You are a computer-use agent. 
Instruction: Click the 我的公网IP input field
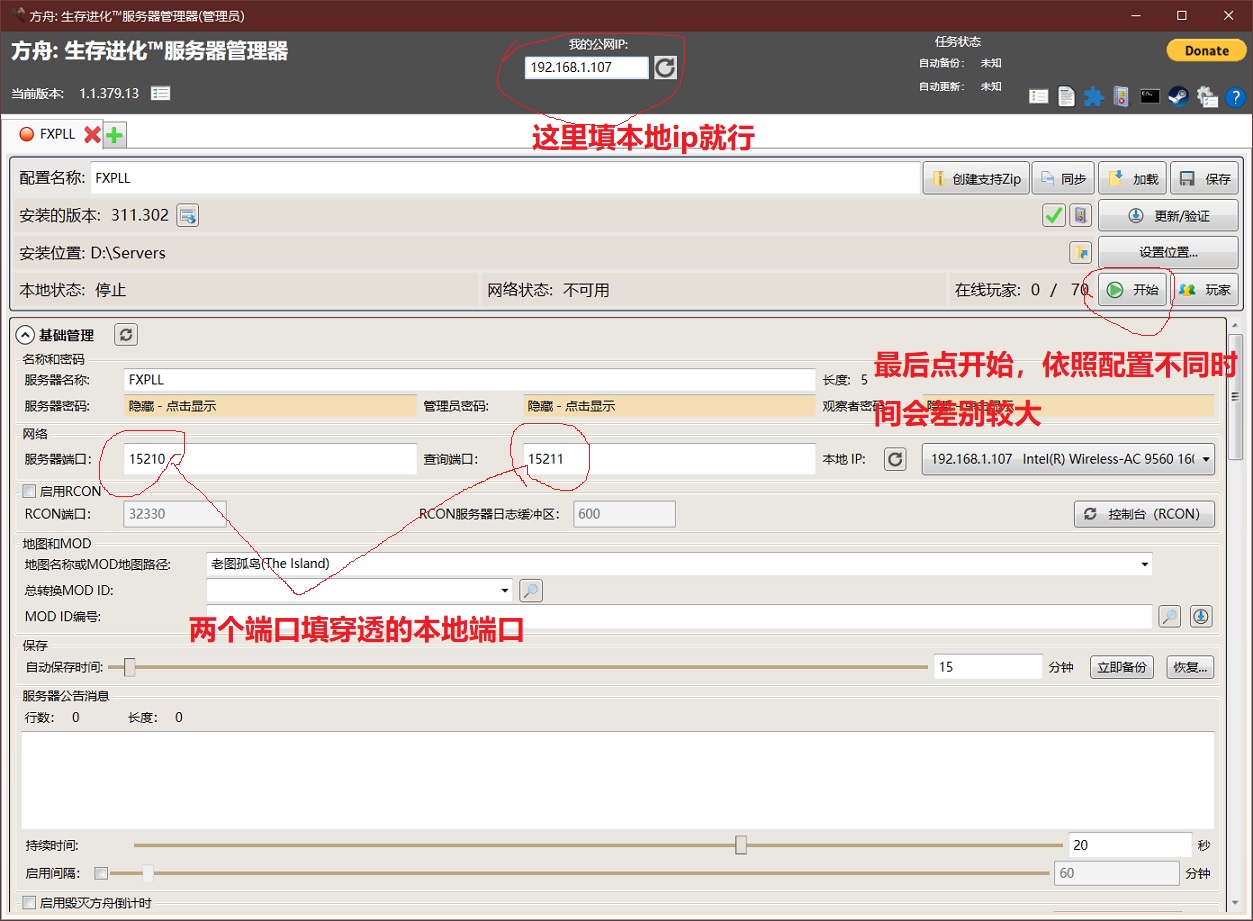[587, 68]
